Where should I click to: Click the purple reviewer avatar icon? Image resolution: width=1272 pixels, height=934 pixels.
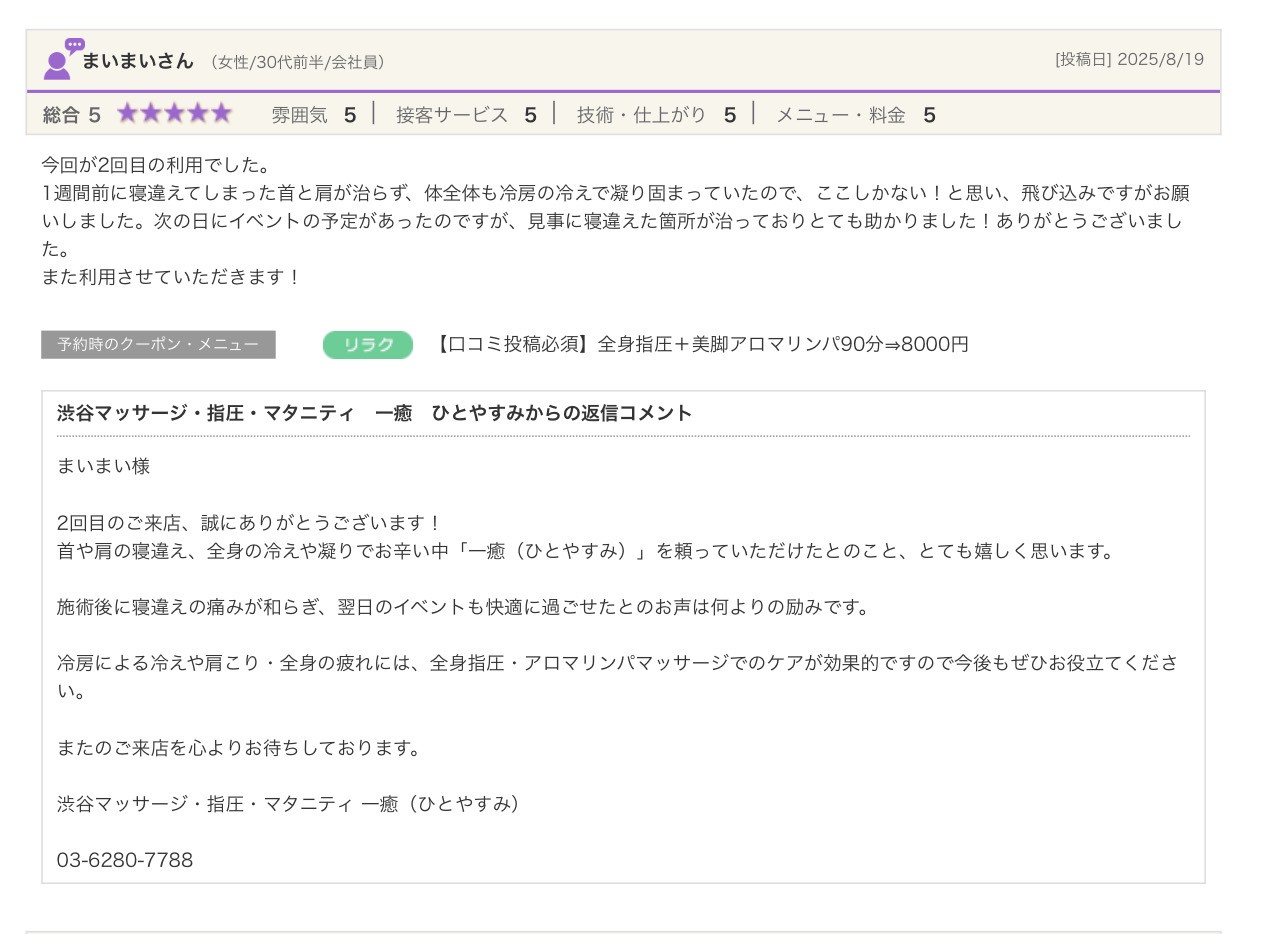tap(59, 60)
